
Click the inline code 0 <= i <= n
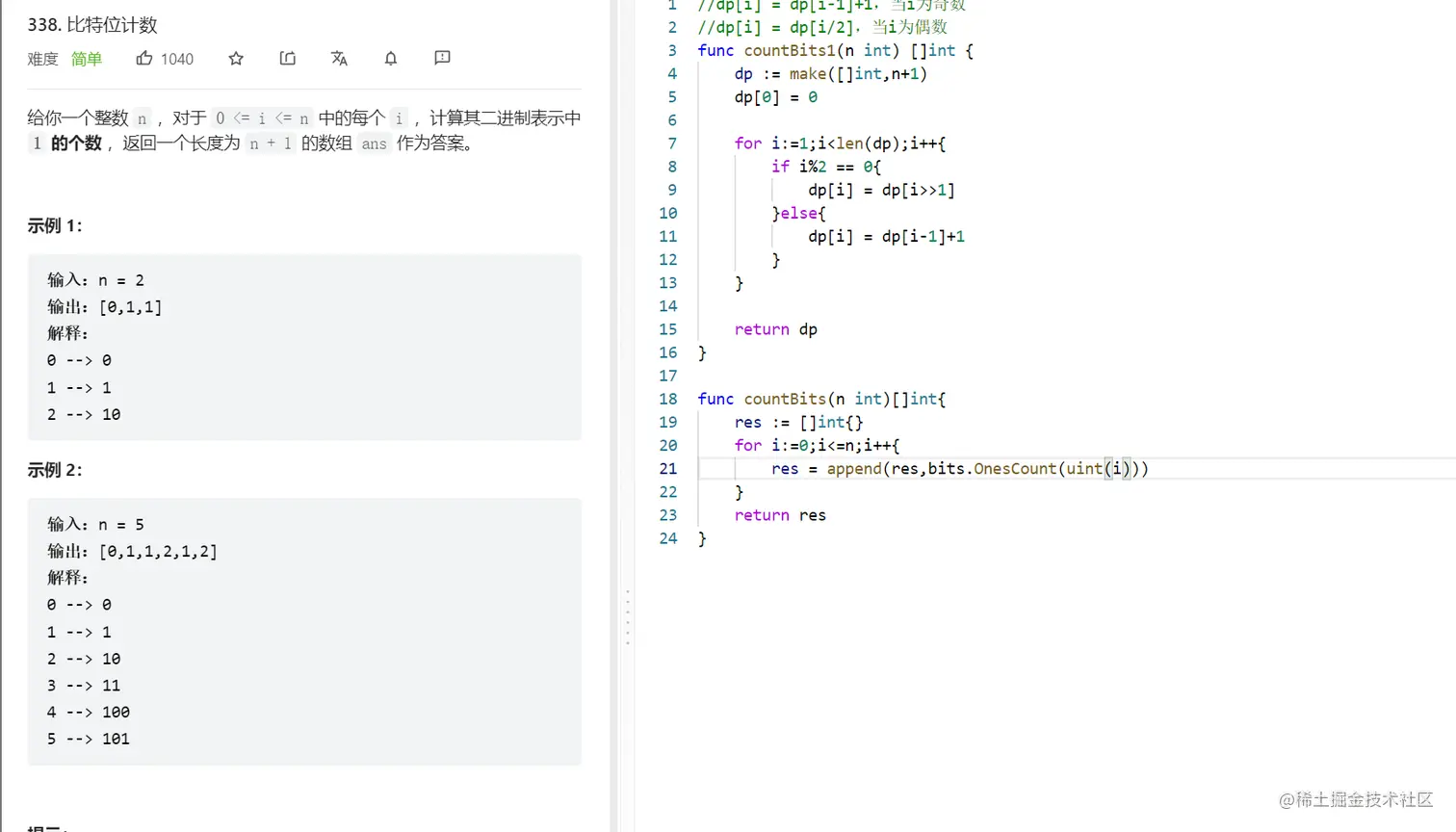click(262, 118)
